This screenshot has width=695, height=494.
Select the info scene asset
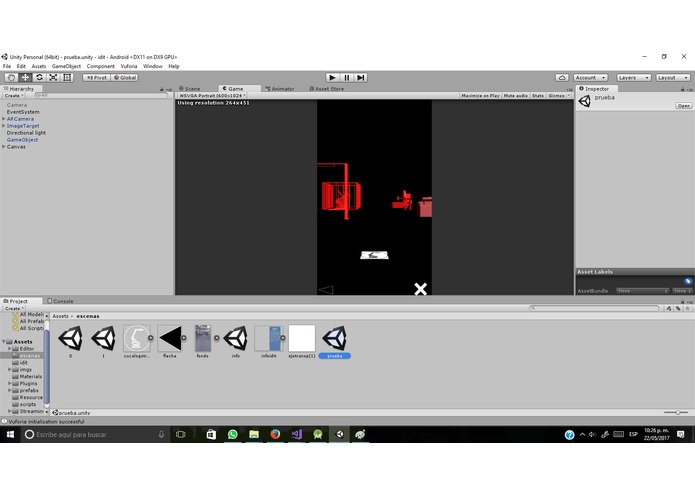click(x=235, y=342)
